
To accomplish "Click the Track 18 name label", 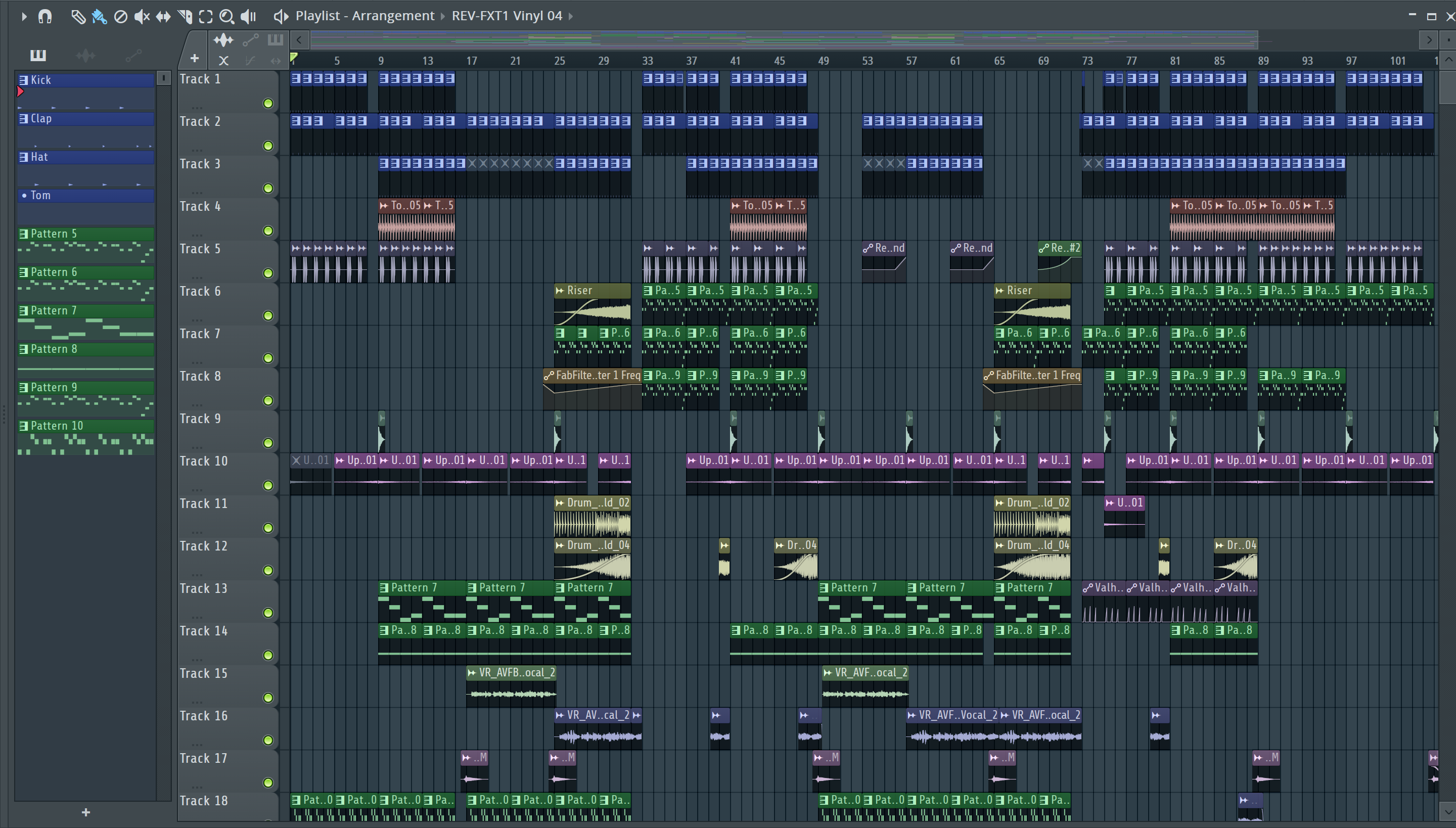I will click(x=204, y=801).
